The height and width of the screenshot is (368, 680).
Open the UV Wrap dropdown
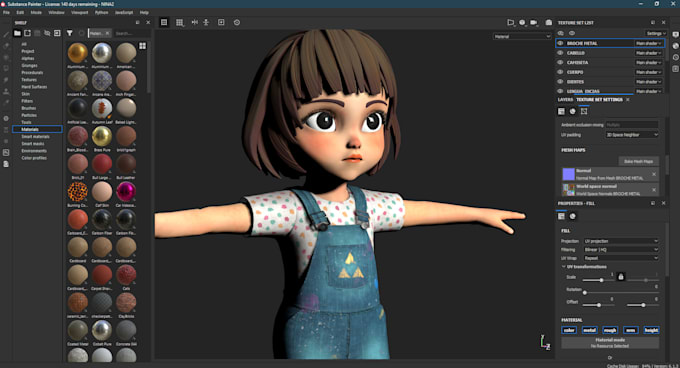pos(621,258)
